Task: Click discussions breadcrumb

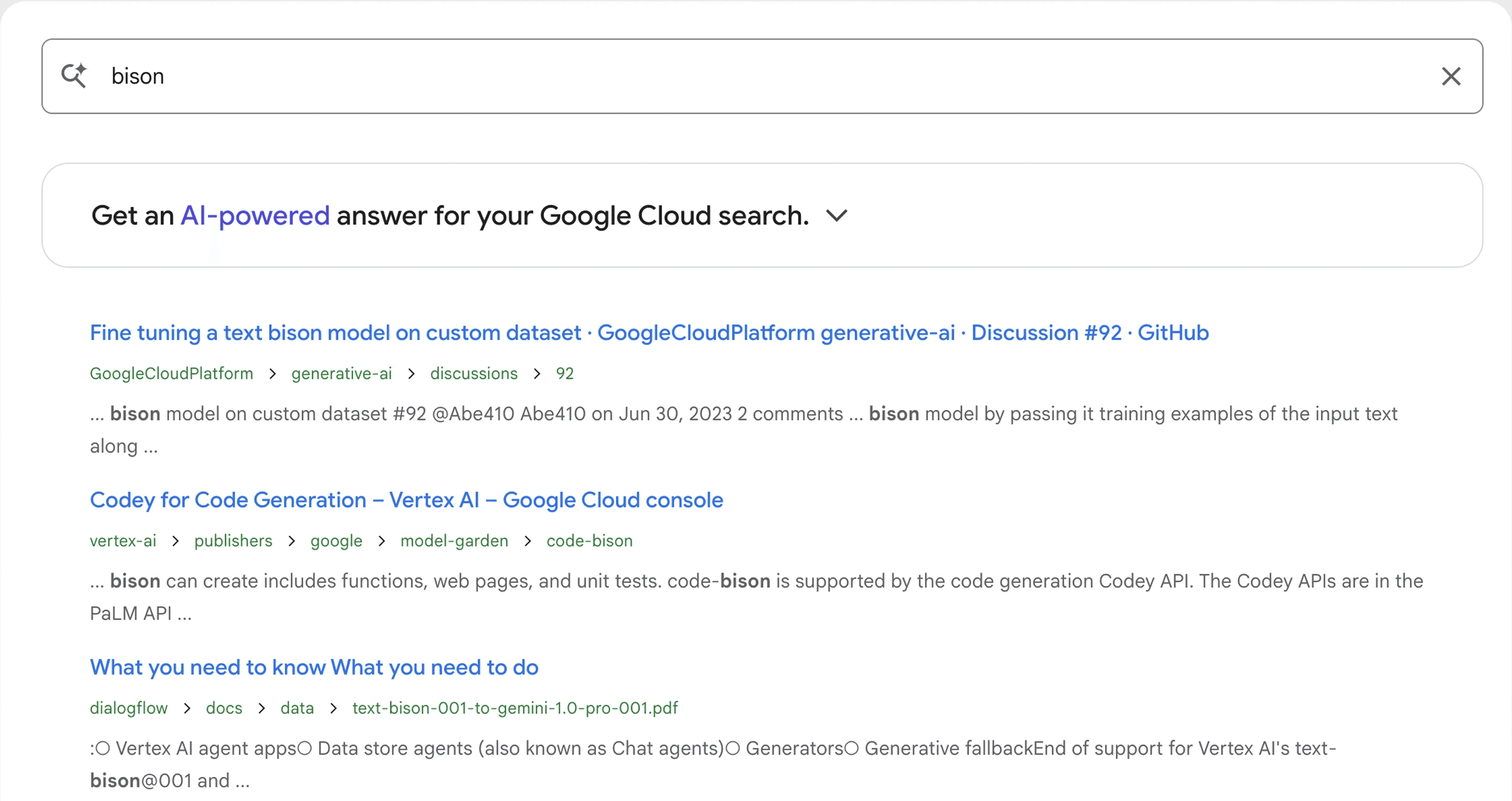Action: point(474,374)
